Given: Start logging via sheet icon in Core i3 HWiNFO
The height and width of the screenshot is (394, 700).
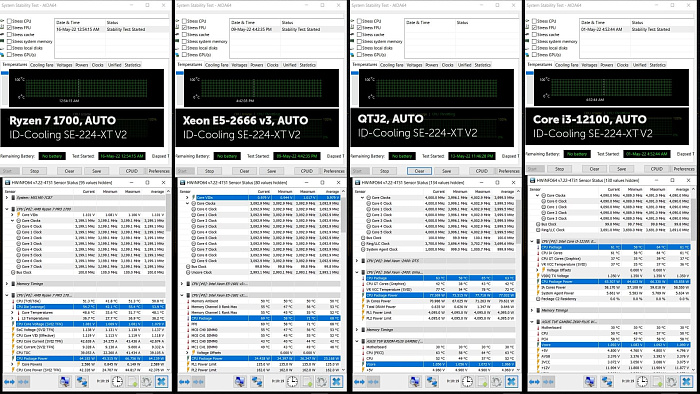Looking at the screenshot, I should click(x=658, y=382).
